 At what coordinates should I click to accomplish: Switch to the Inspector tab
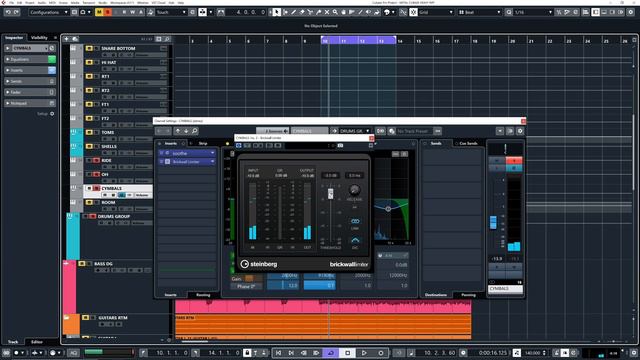(14, 38)
